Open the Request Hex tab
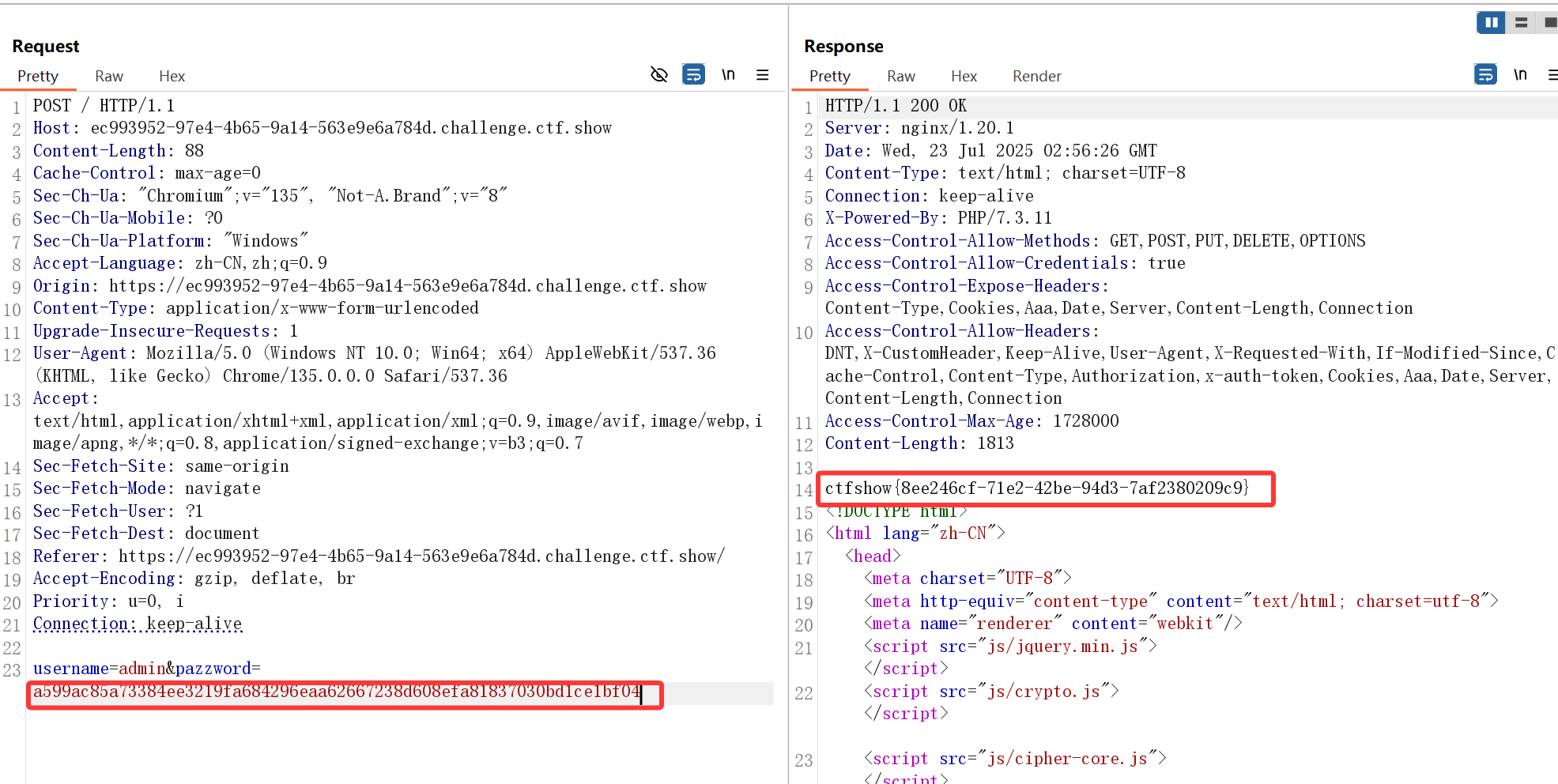 (172, 76)
